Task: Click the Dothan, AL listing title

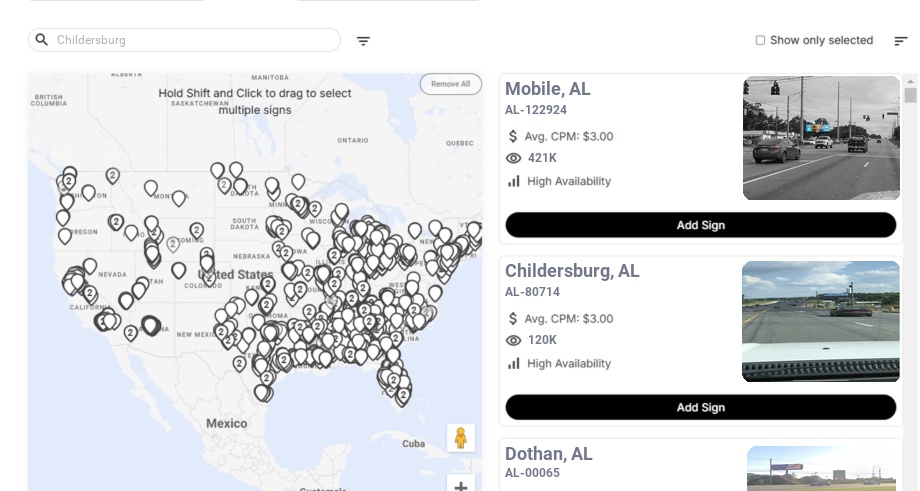Action: 549,454
